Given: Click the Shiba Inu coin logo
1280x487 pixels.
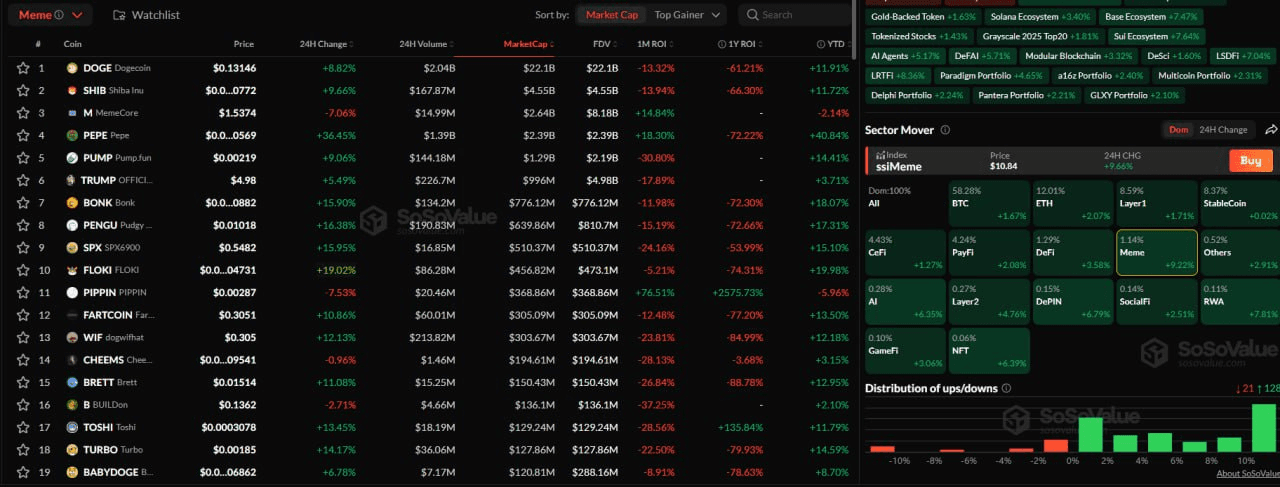Looking at the screenshot, I should coord(72,91).
